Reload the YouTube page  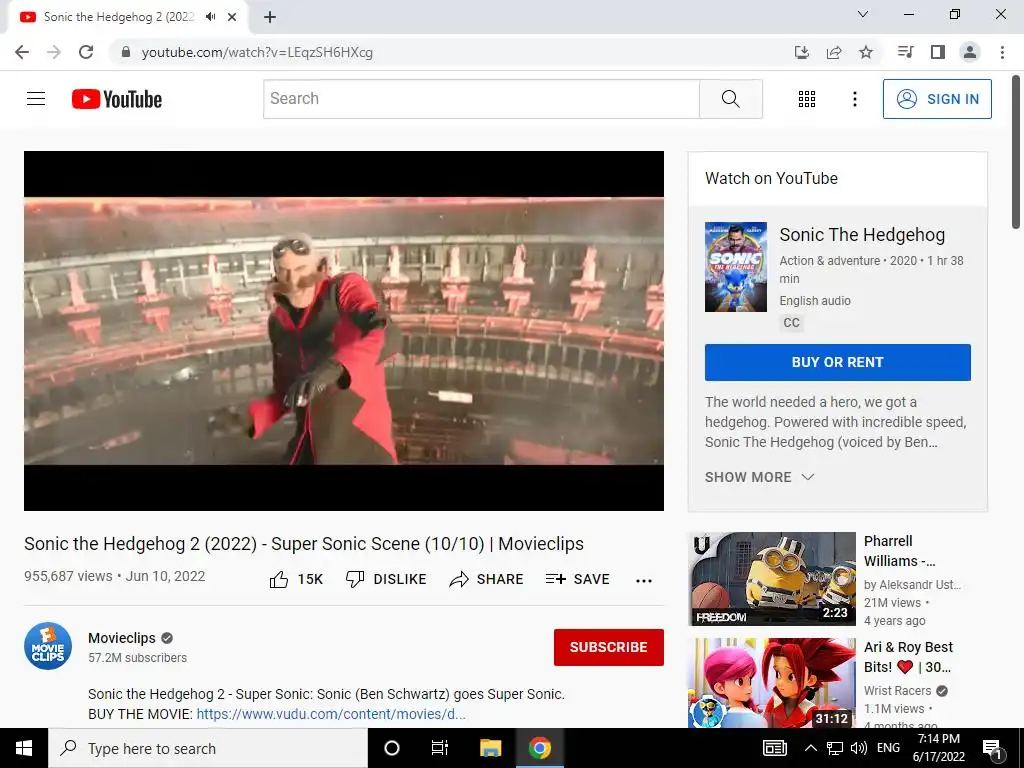pyautogui.click(x=86, y=52)
